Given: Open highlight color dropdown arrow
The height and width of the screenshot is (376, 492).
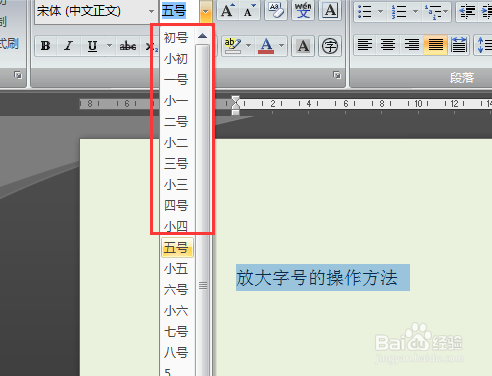Looking at the screenshot, I should pos(248,46).
